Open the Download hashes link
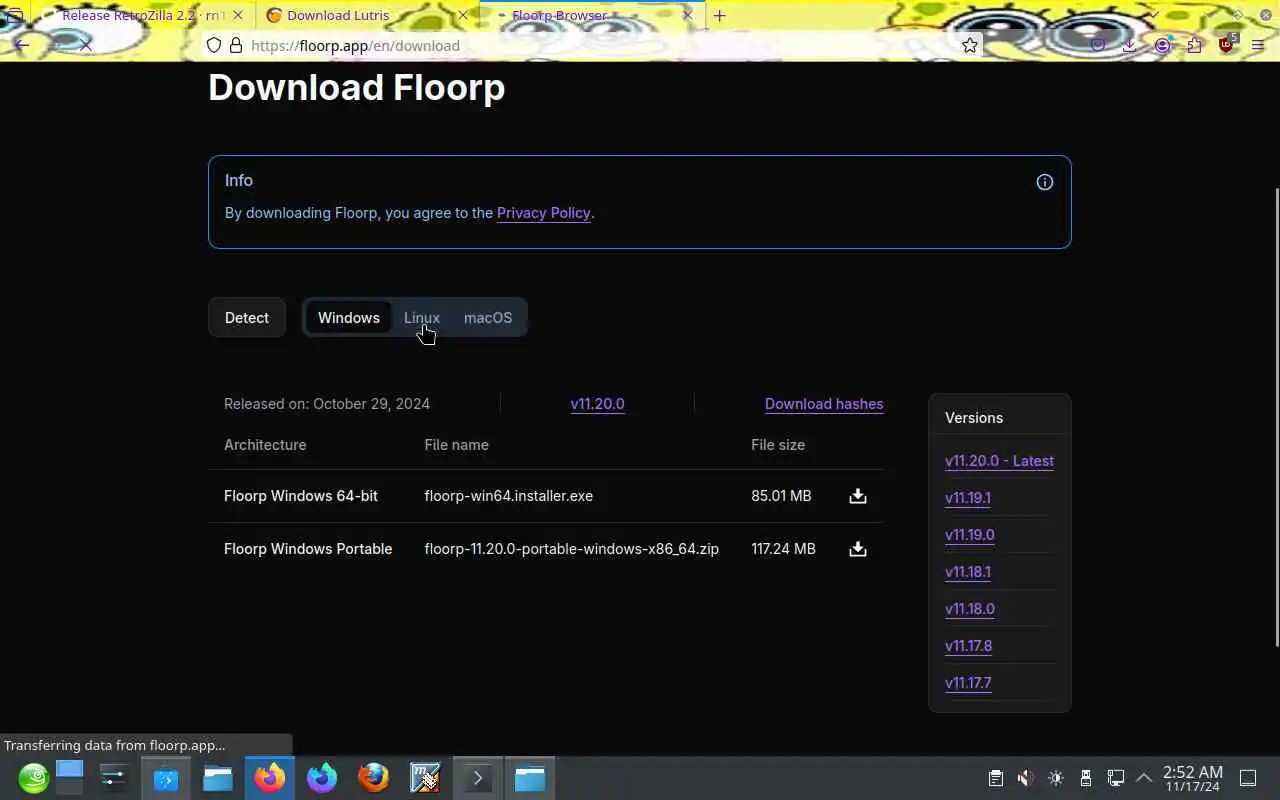 point(824,404)
